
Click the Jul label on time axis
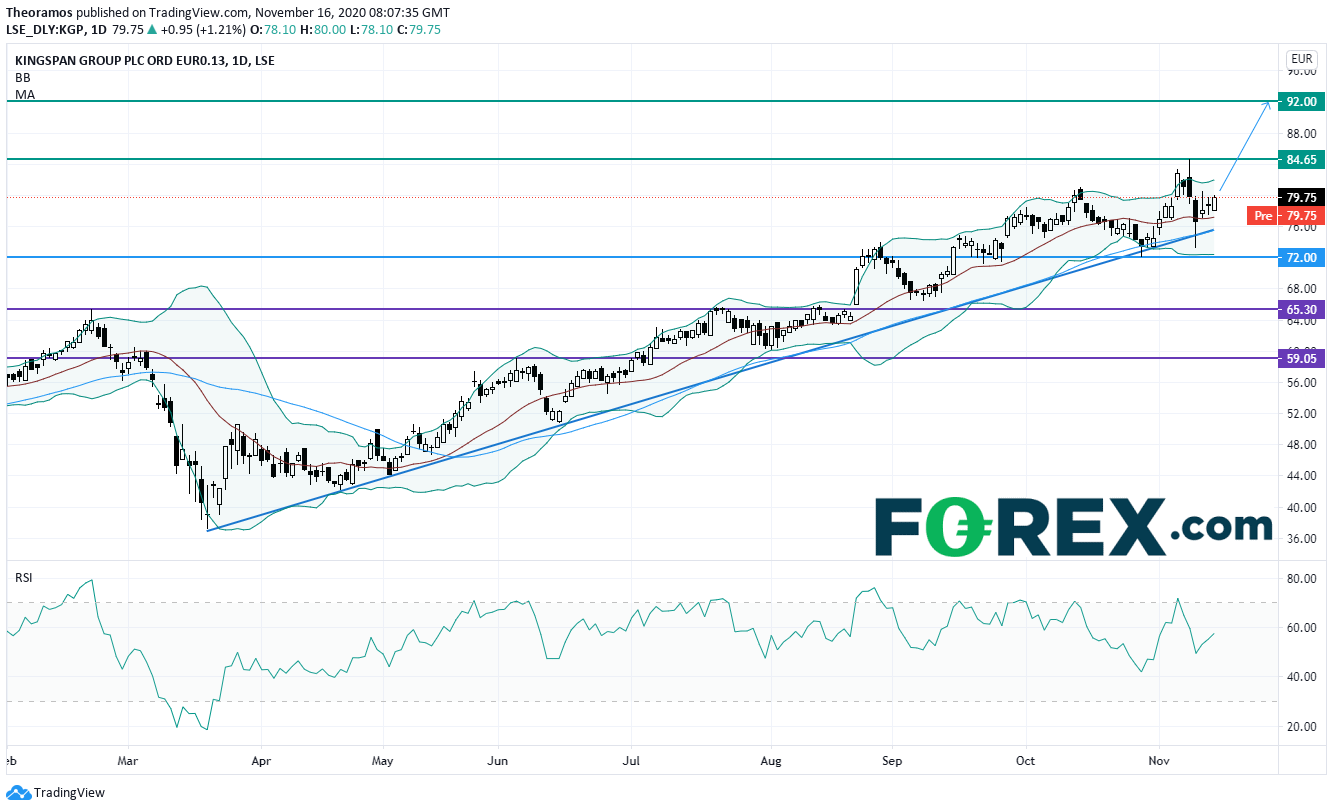[x=631, y=760]
